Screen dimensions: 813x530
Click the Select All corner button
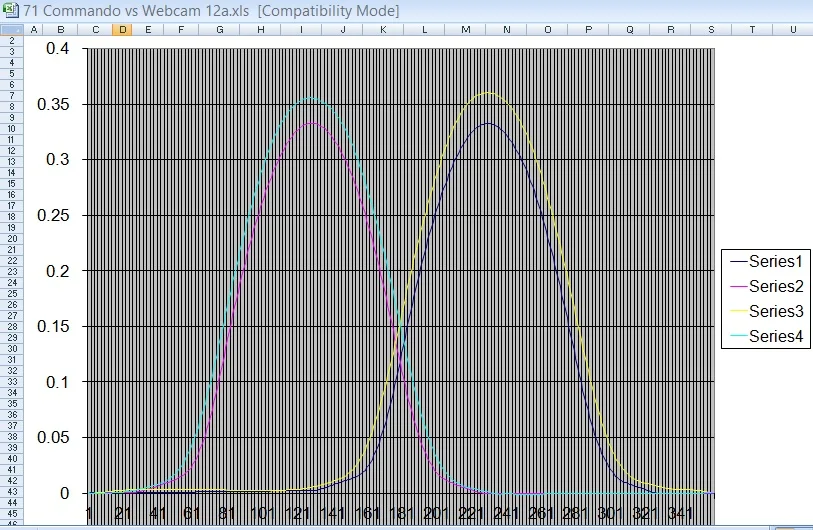click(11, 29)
